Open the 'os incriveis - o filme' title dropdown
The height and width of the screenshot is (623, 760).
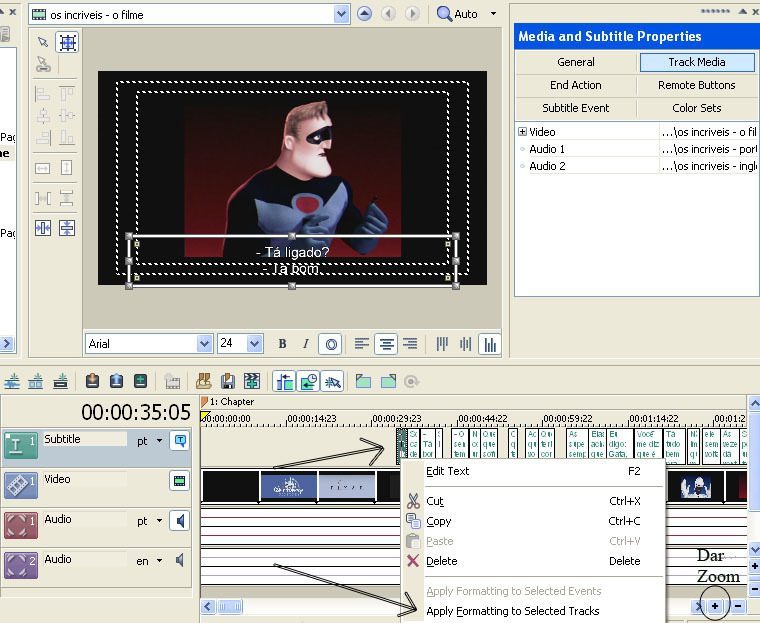click(x=341, y=15)
